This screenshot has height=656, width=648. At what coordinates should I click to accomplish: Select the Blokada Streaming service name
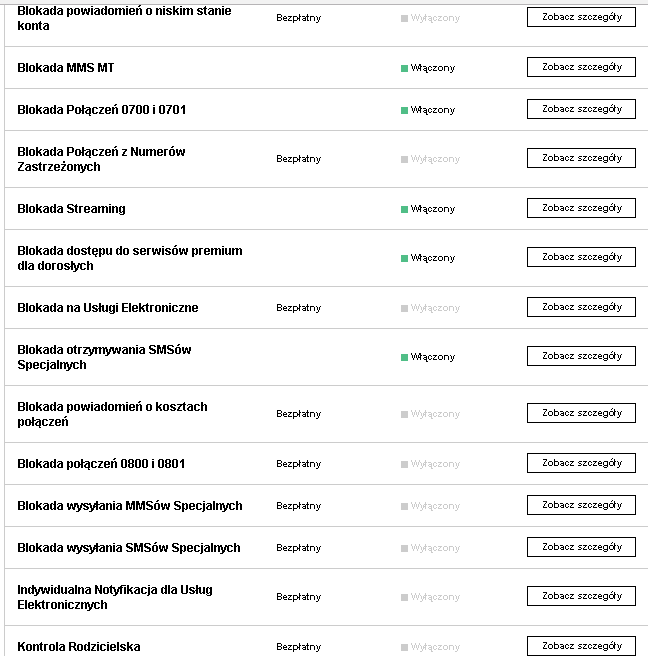click(x=71, y=209)
